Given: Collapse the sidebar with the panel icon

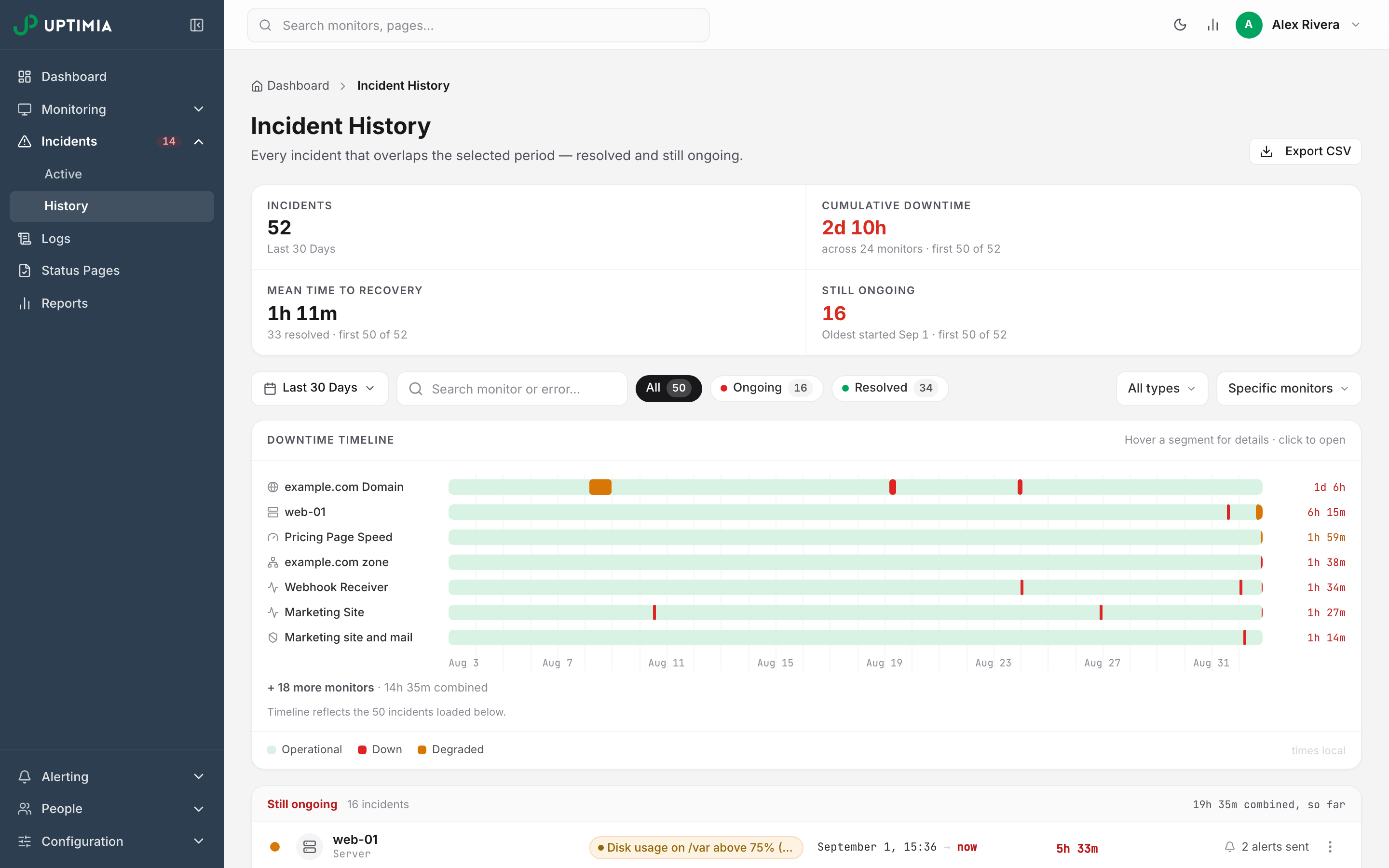Looking at the screenshot, I should click(x=196, y=25).
